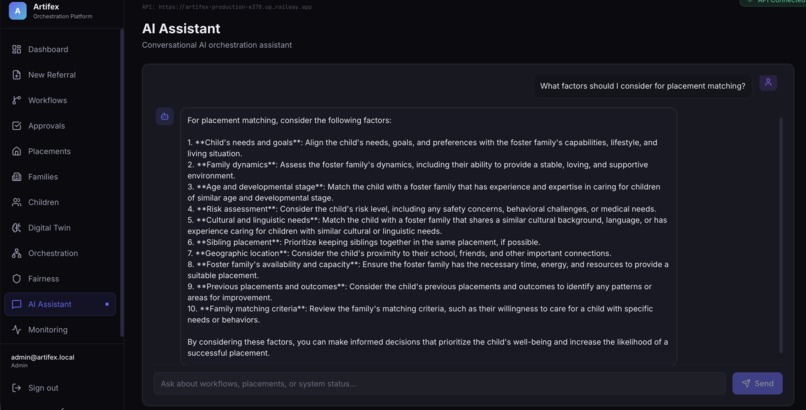Click the bot avatar beside the answer

164,117
